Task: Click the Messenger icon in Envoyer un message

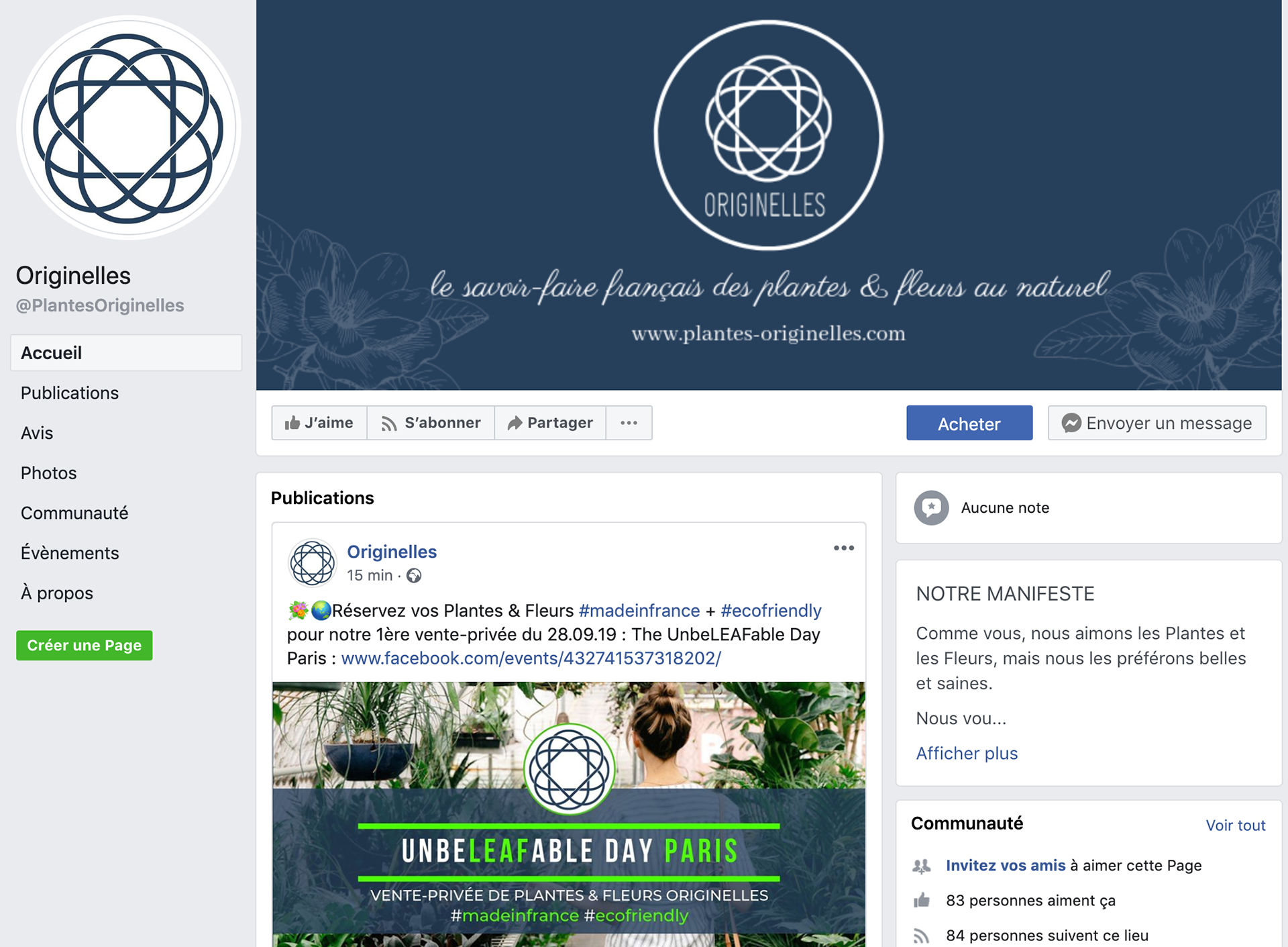Action: pyautogui.click(x=1071, y=423)
